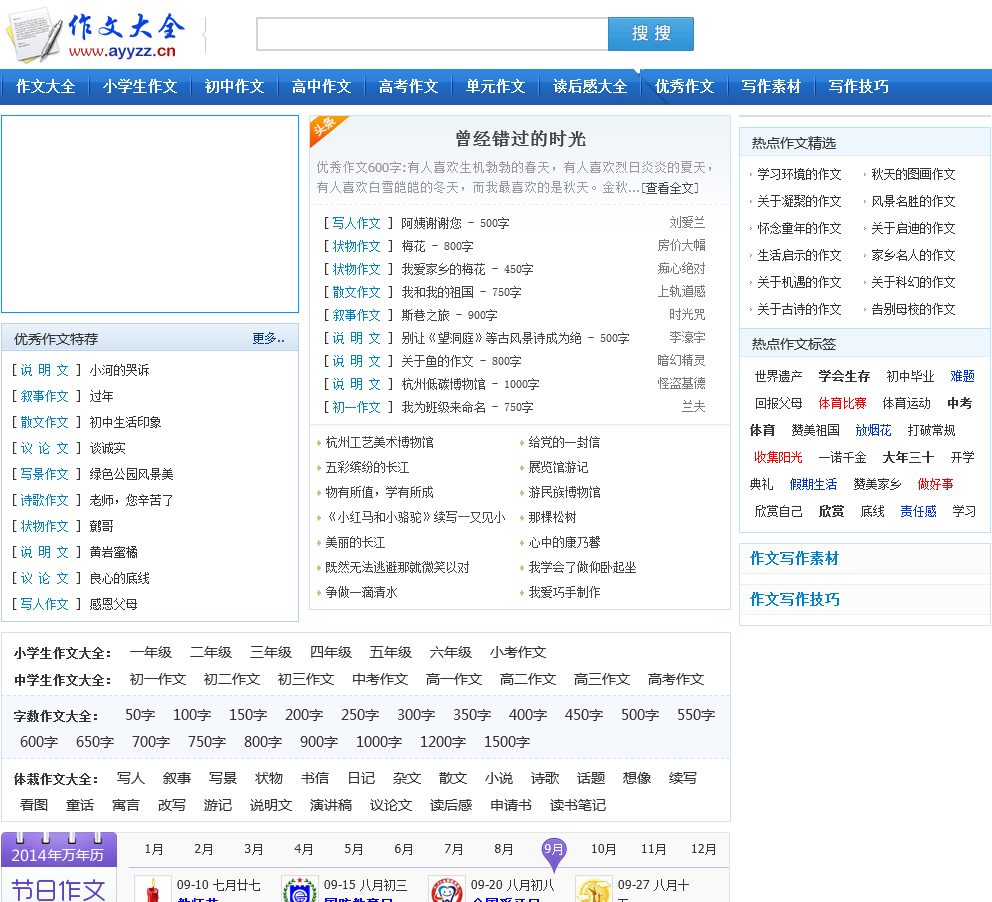Choose the 500字 word-count filter link
Image resolution: width=992 pixels, height=902 pixels.
(639, 715)
